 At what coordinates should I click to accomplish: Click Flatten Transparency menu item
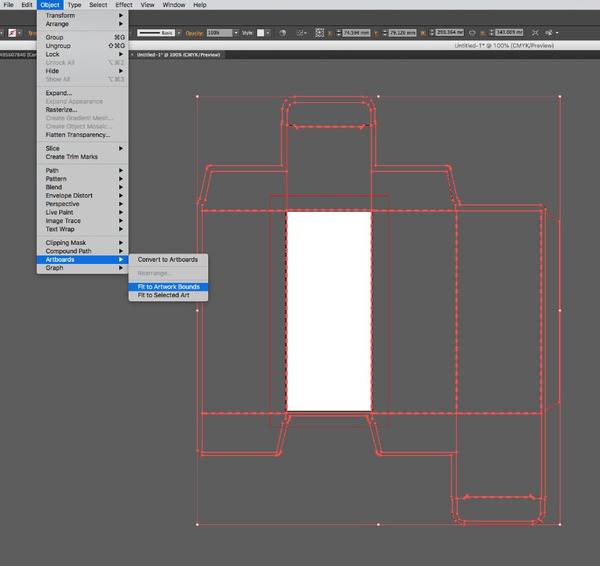point(78,135)
